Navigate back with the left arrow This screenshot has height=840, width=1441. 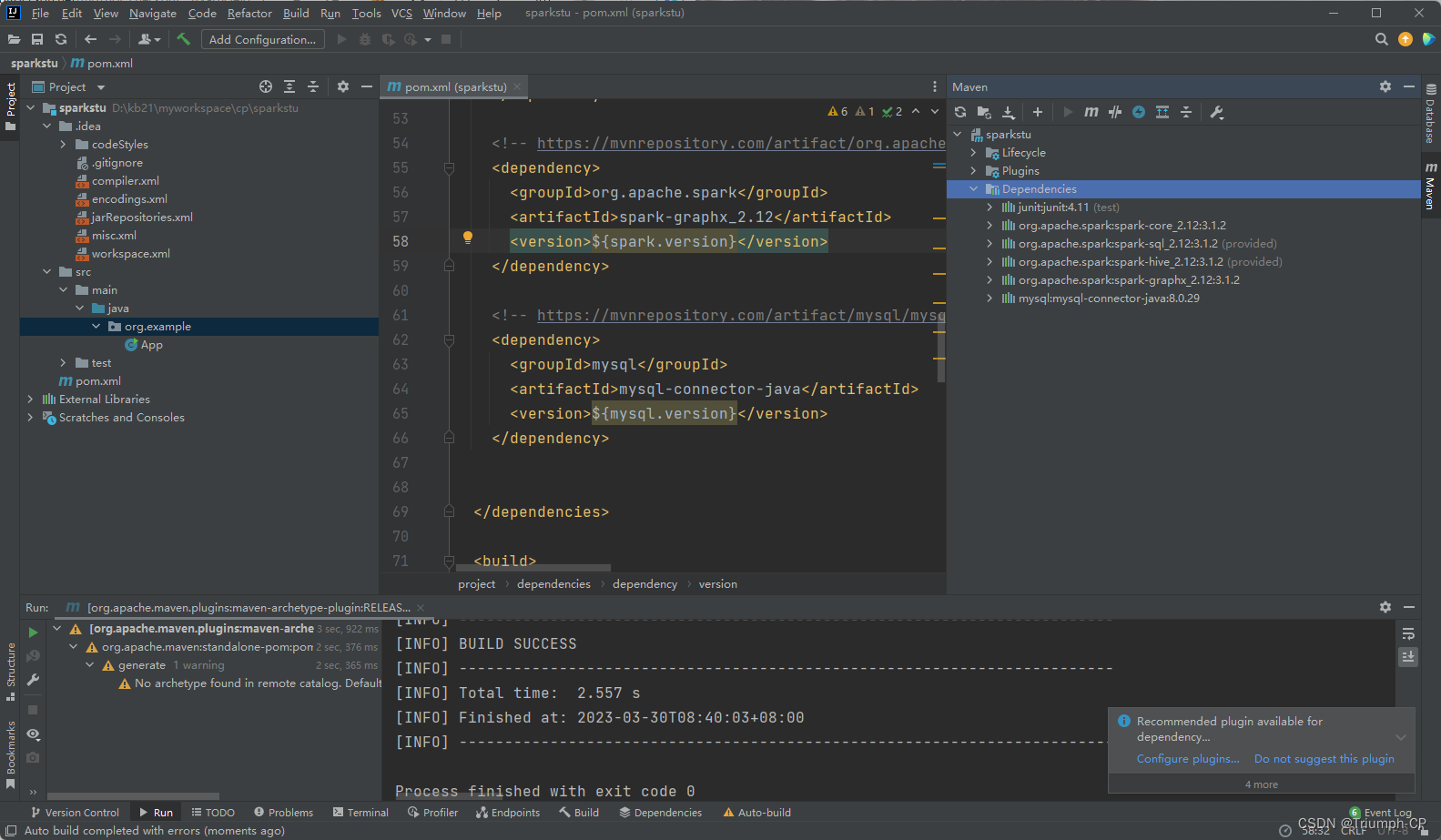coord(90,39)
